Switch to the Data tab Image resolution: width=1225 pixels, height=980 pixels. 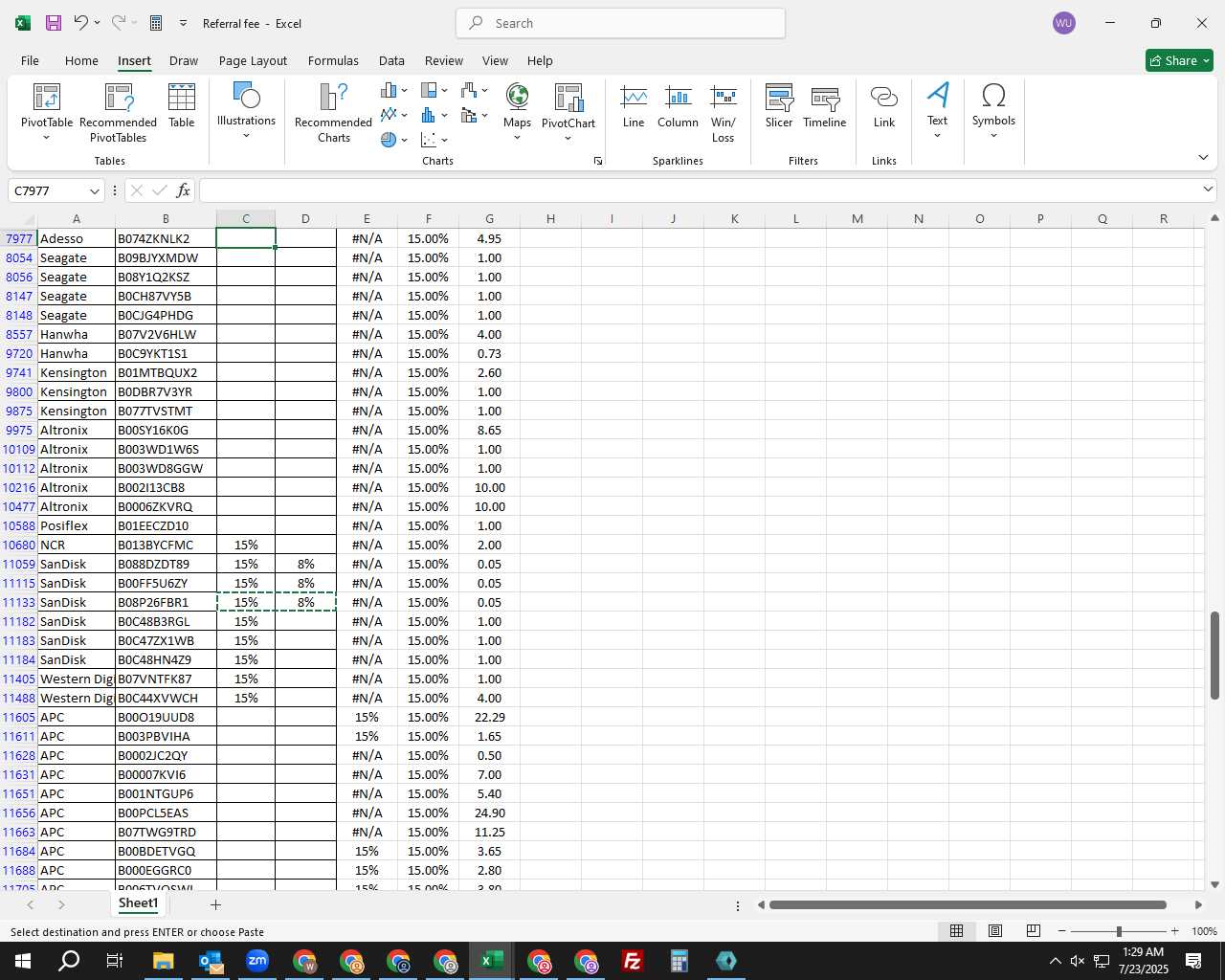coord(391,60)
